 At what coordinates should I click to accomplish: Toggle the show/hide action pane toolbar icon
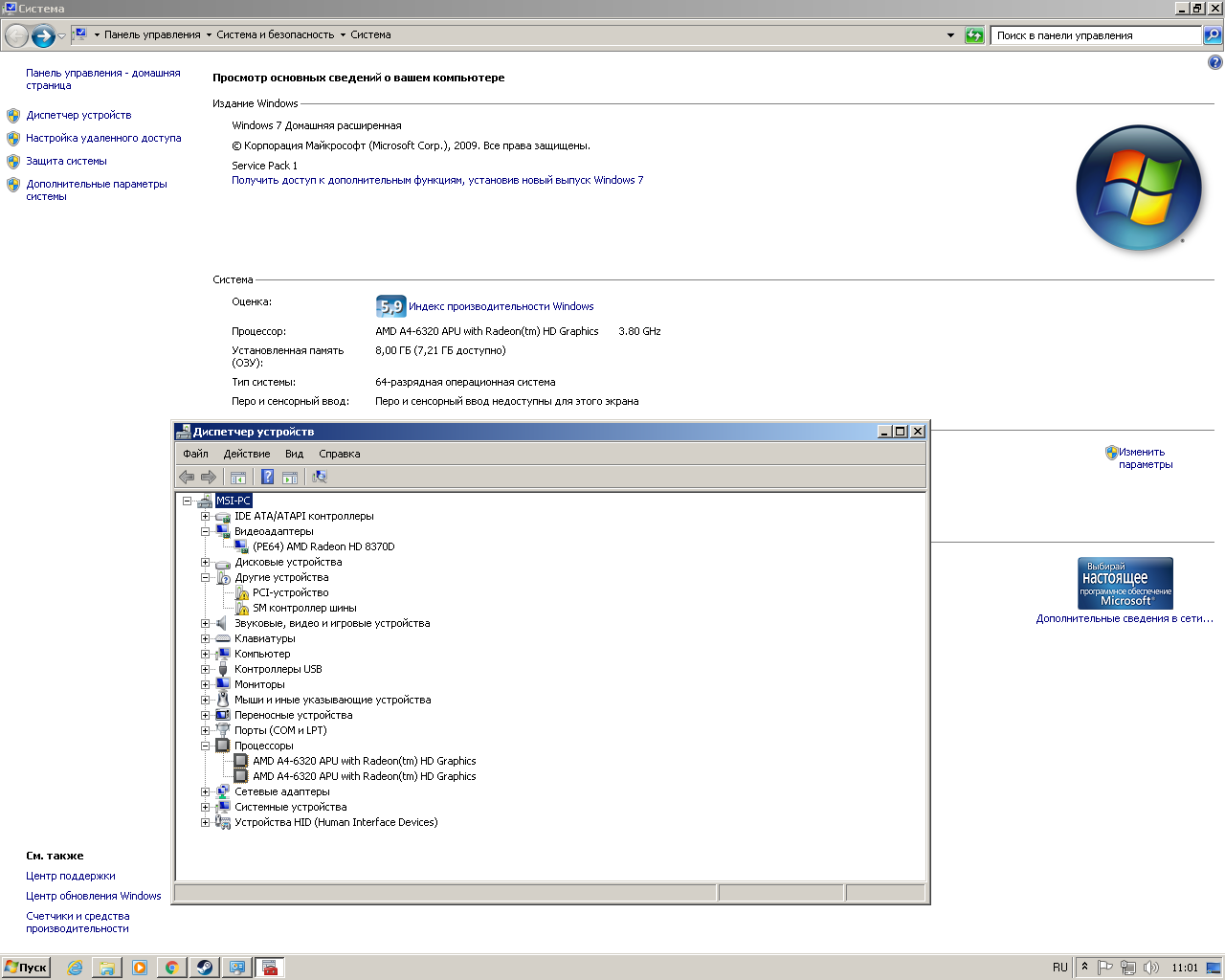tap(290, 477)
